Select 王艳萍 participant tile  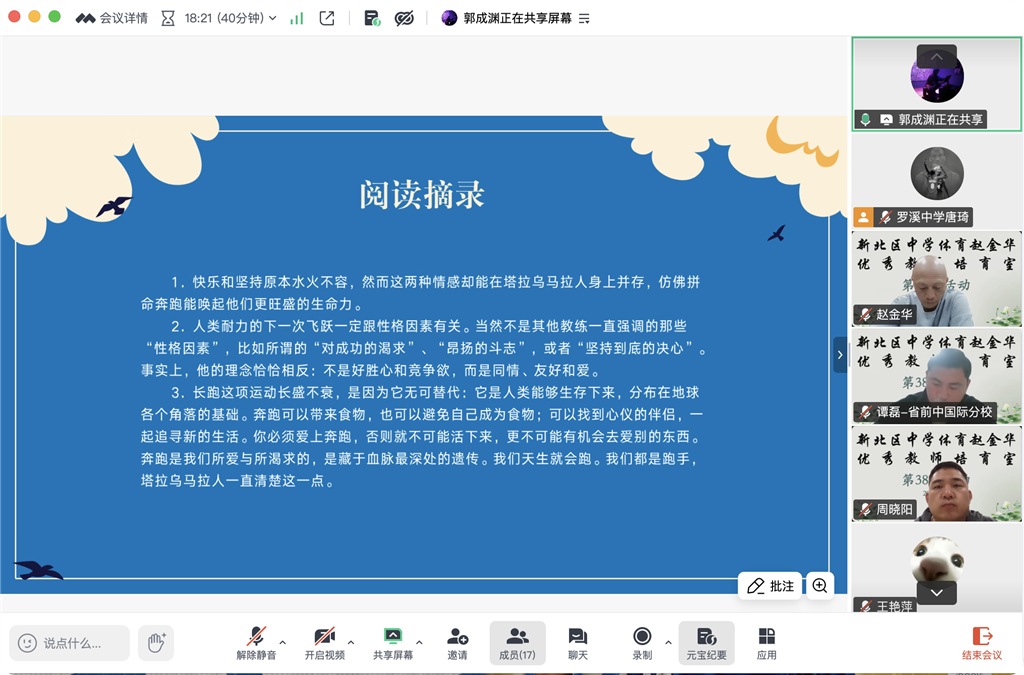click(936, 569)
